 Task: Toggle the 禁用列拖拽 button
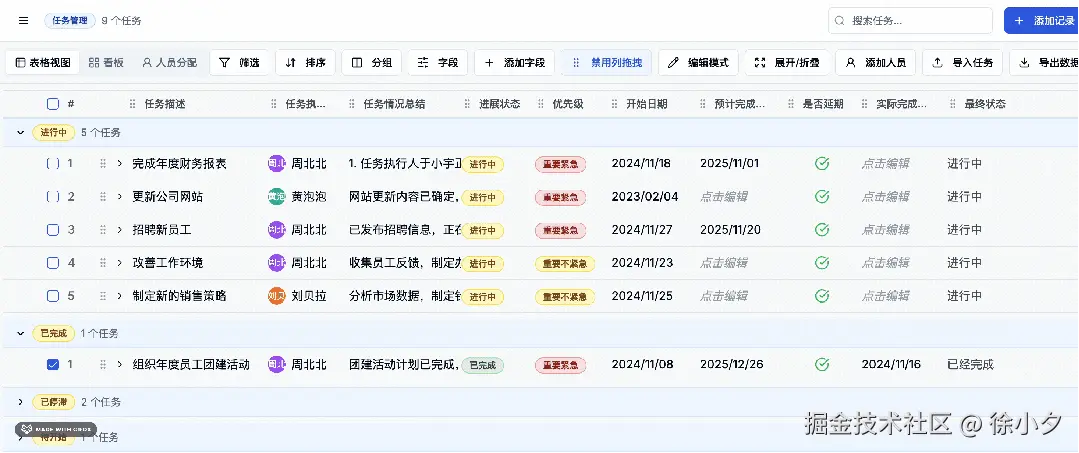click(606, 63)
